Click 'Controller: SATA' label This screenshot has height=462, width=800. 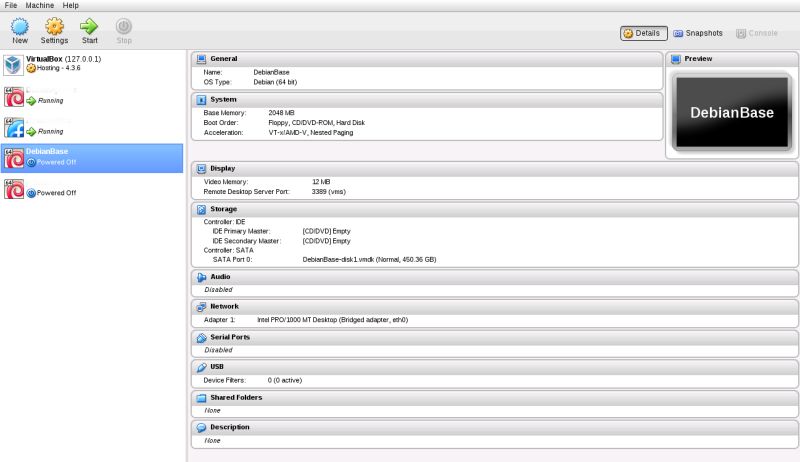pyautogui.click(x=229, y=250)
